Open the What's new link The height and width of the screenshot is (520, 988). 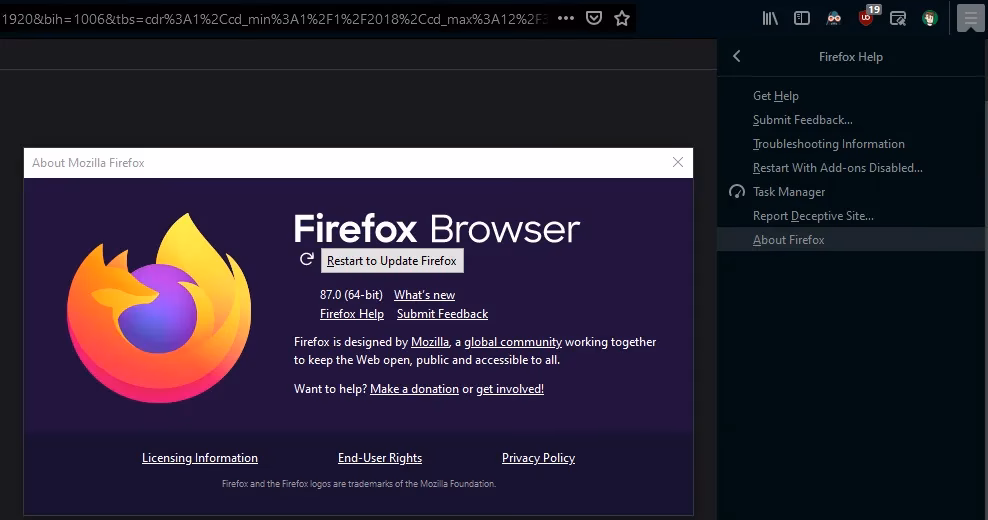coord(424,295)
